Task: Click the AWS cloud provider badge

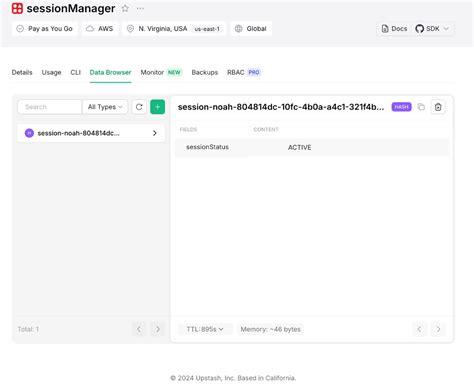Action: tap(100, 29)
